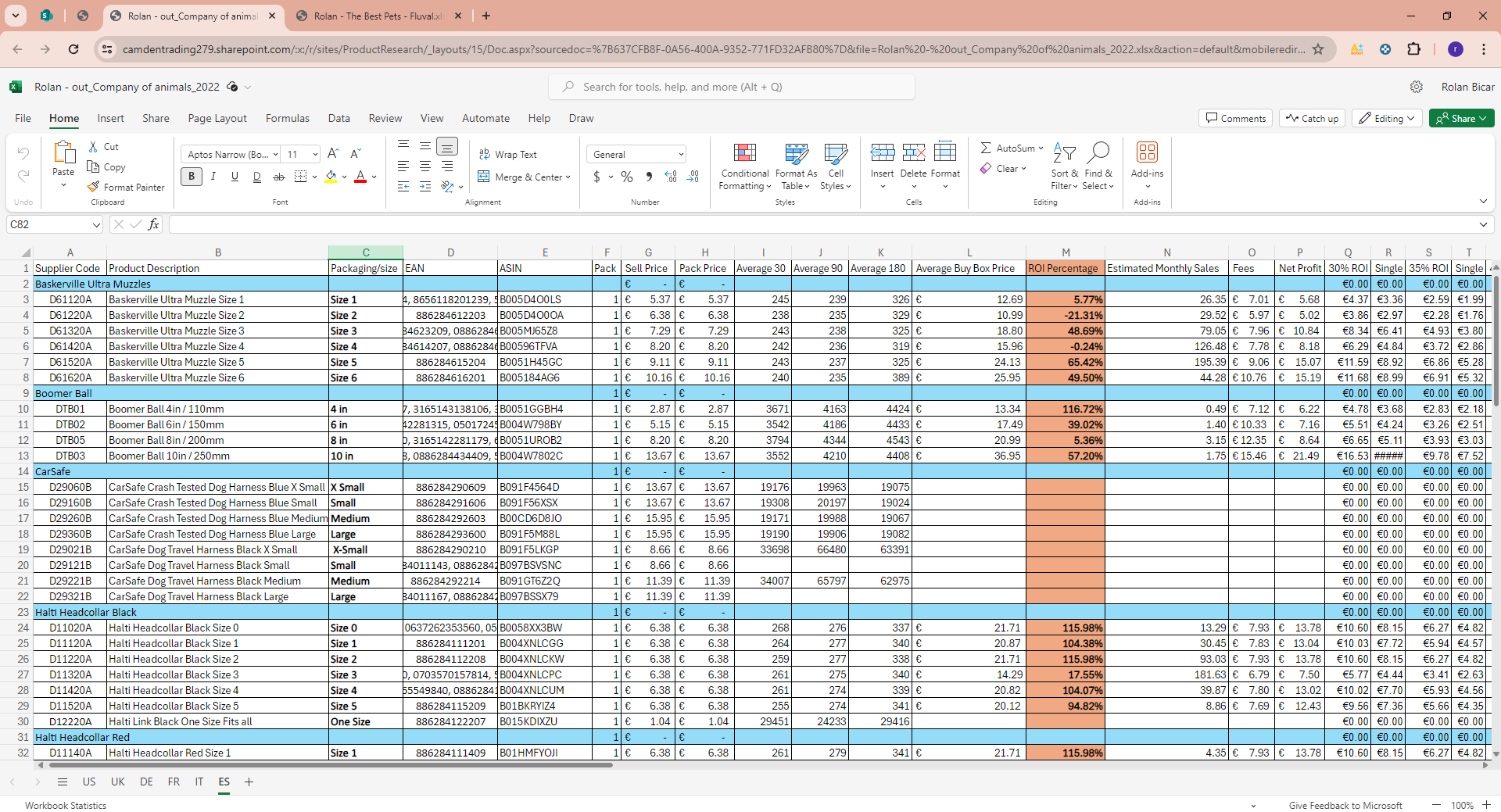
Task: Increase font size with grow font icon
Action: (x=333, y=154)
